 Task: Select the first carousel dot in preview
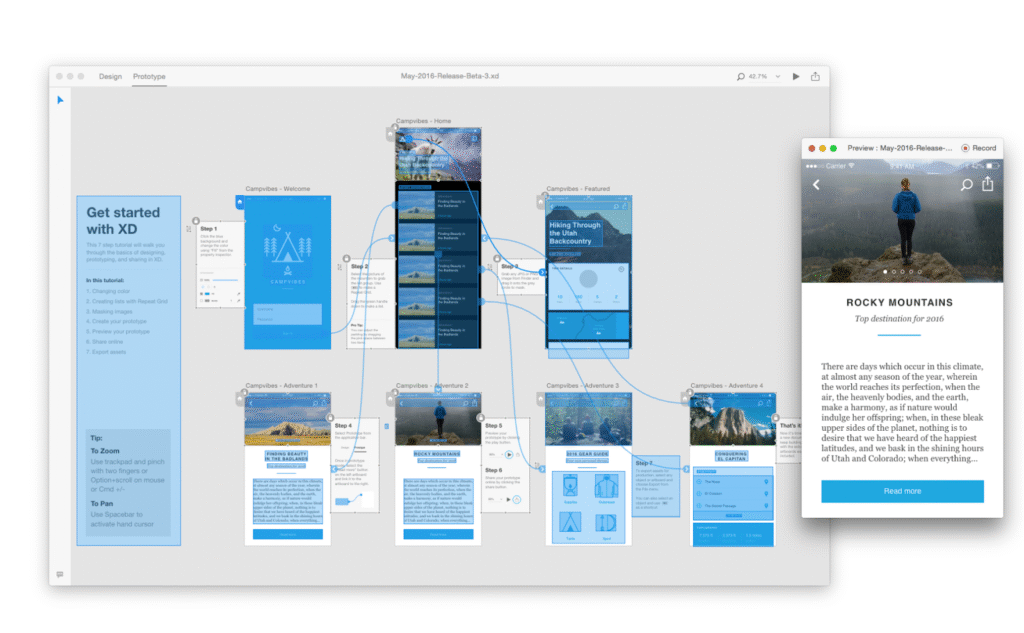(x=884, y=271)
